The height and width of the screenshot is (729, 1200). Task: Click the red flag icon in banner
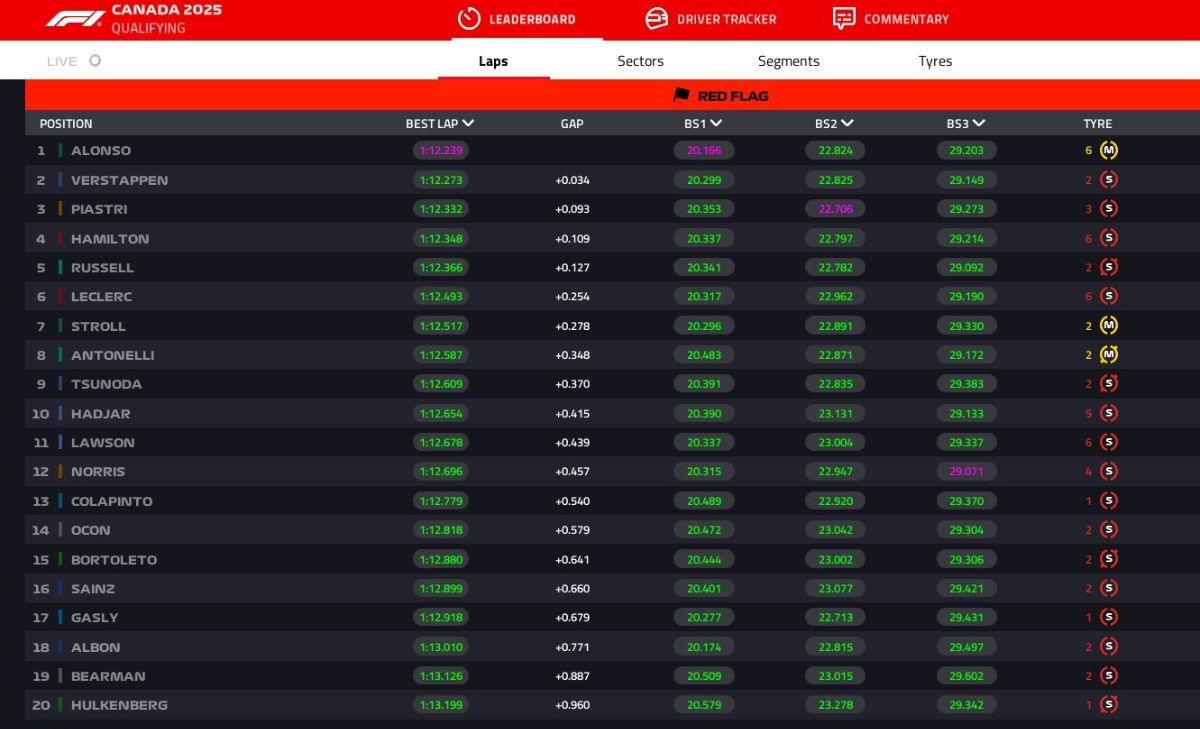coord(682,95)
